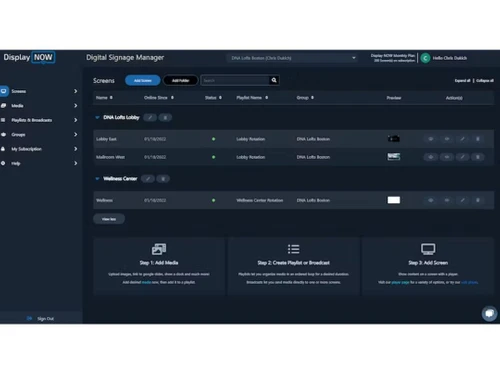Image resolution: width=500 pixels, height=375 pixels.
Task: Click the Collapse all link
Action: tap(485, 81)
